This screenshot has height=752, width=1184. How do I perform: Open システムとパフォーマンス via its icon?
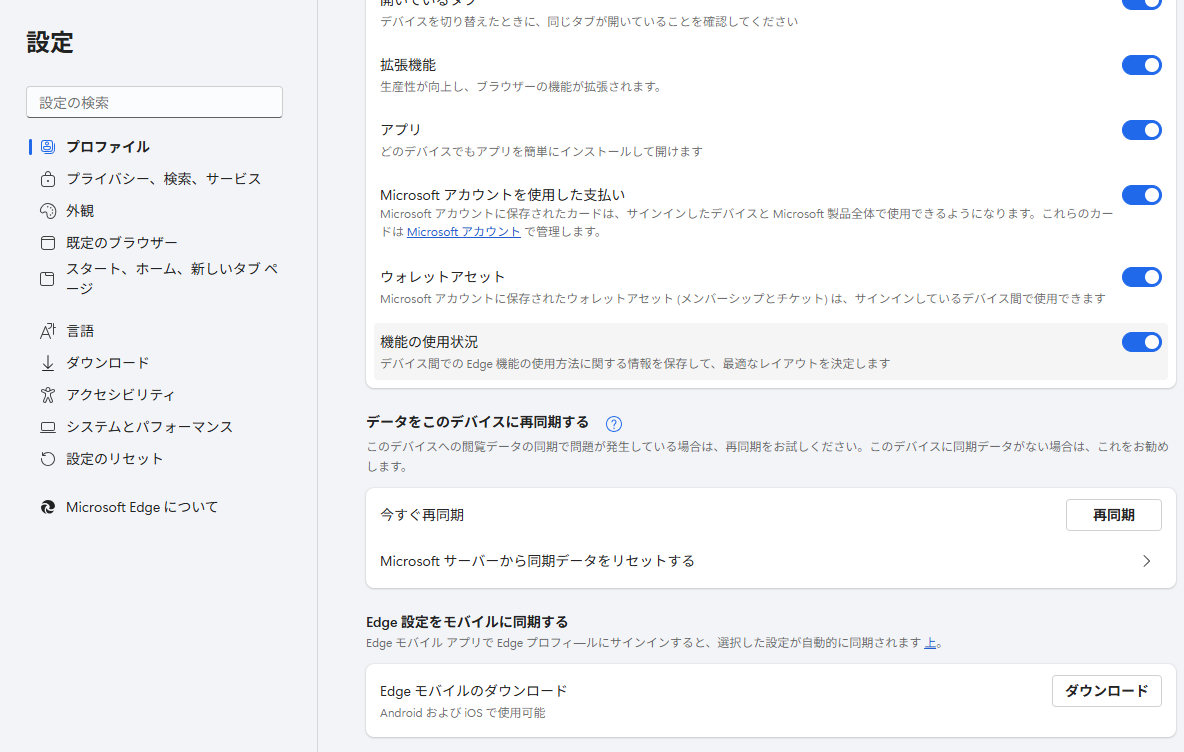pos(48,426)
